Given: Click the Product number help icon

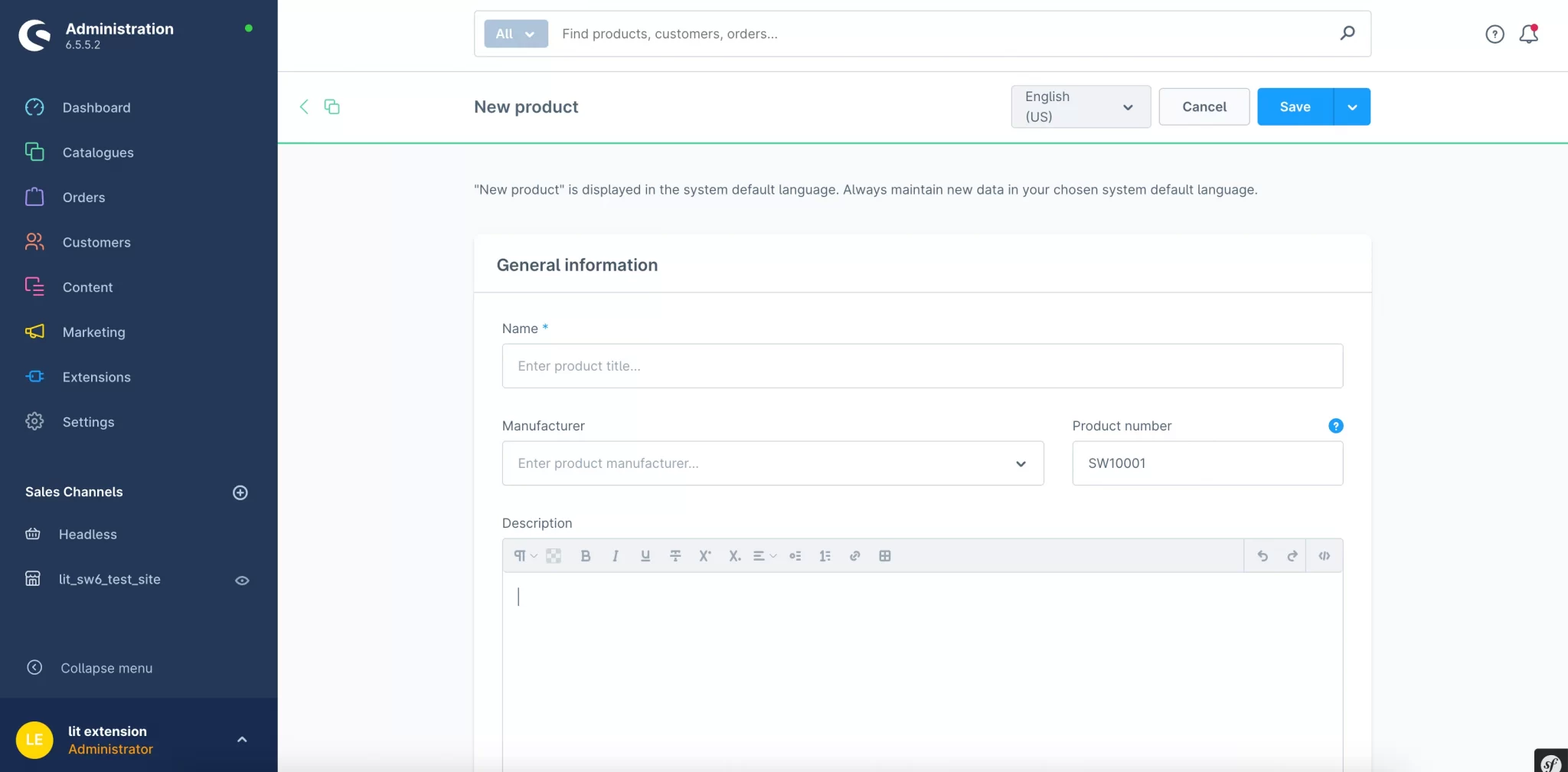Looking at the screenshot, I should (1335, 426).
